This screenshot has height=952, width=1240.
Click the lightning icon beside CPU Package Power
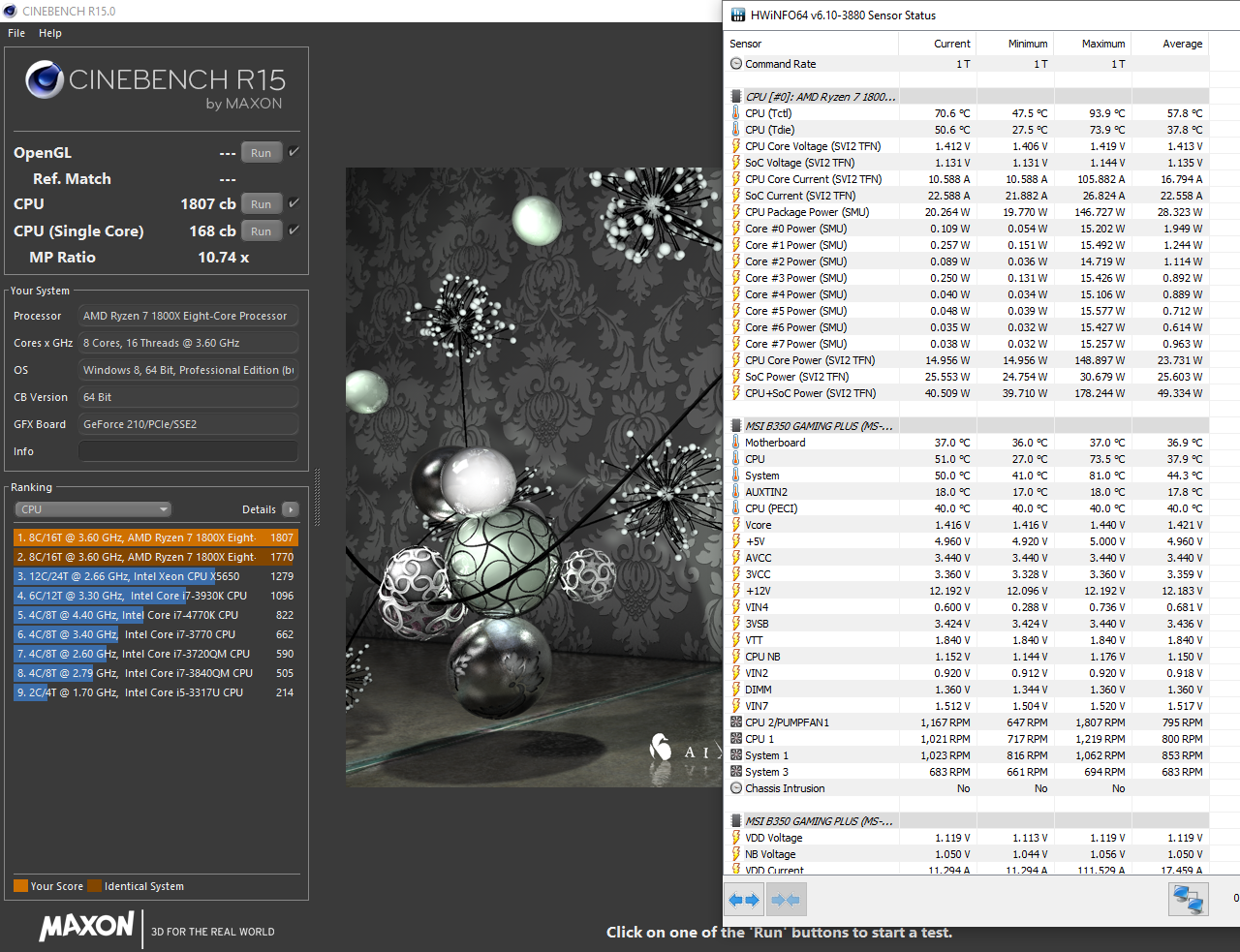(x=736, y=212)
